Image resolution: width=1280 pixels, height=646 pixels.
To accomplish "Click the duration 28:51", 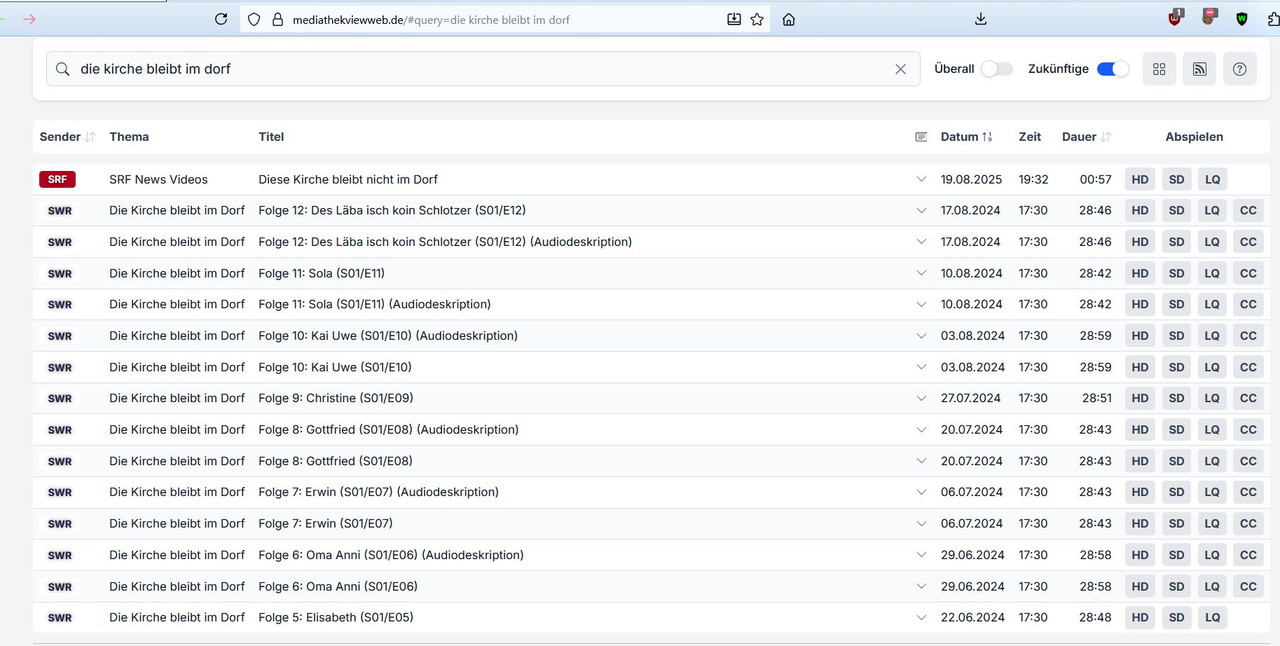I will tap(1097, 398).
